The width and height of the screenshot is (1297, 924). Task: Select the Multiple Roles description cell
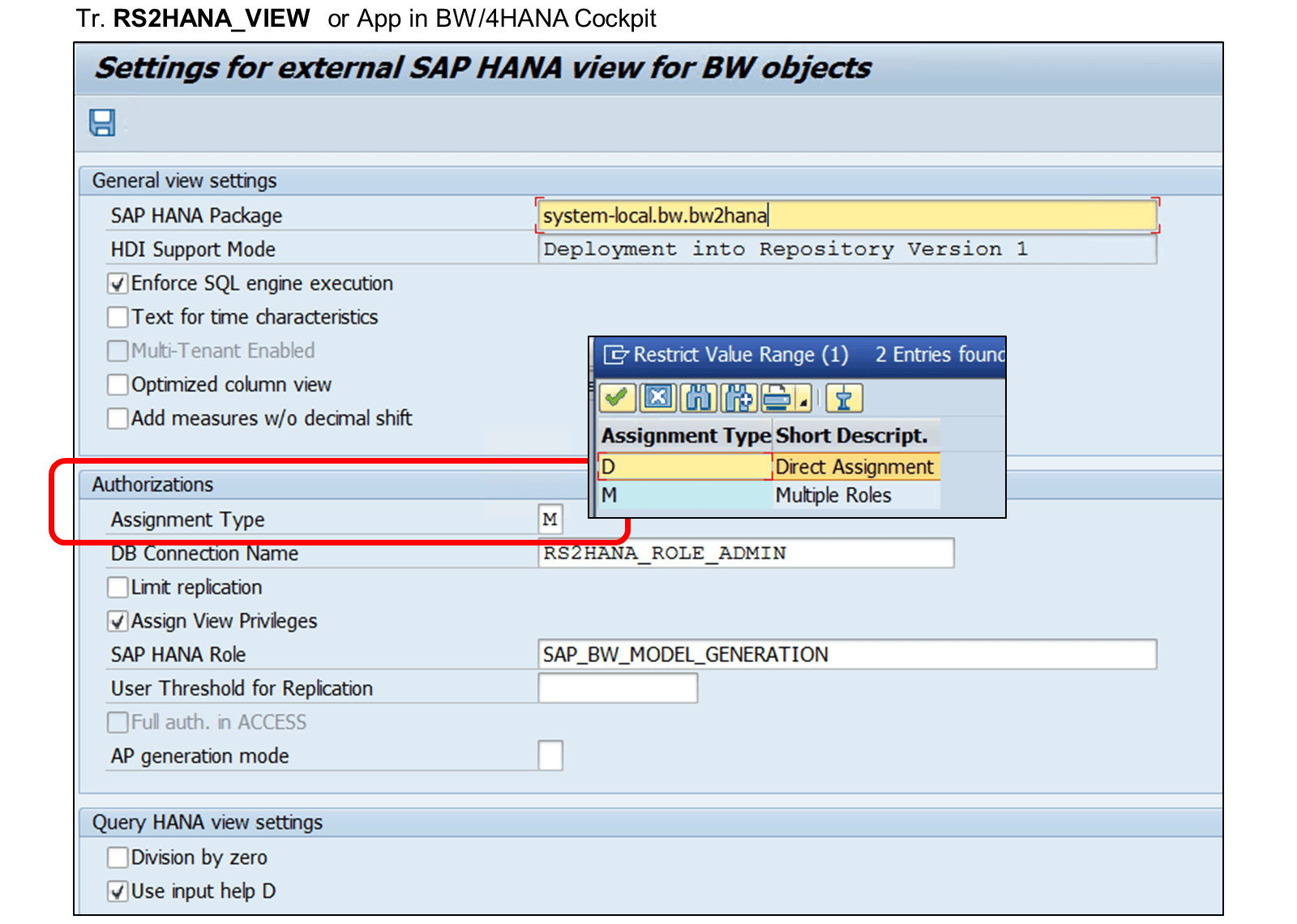tap(856, 495)
